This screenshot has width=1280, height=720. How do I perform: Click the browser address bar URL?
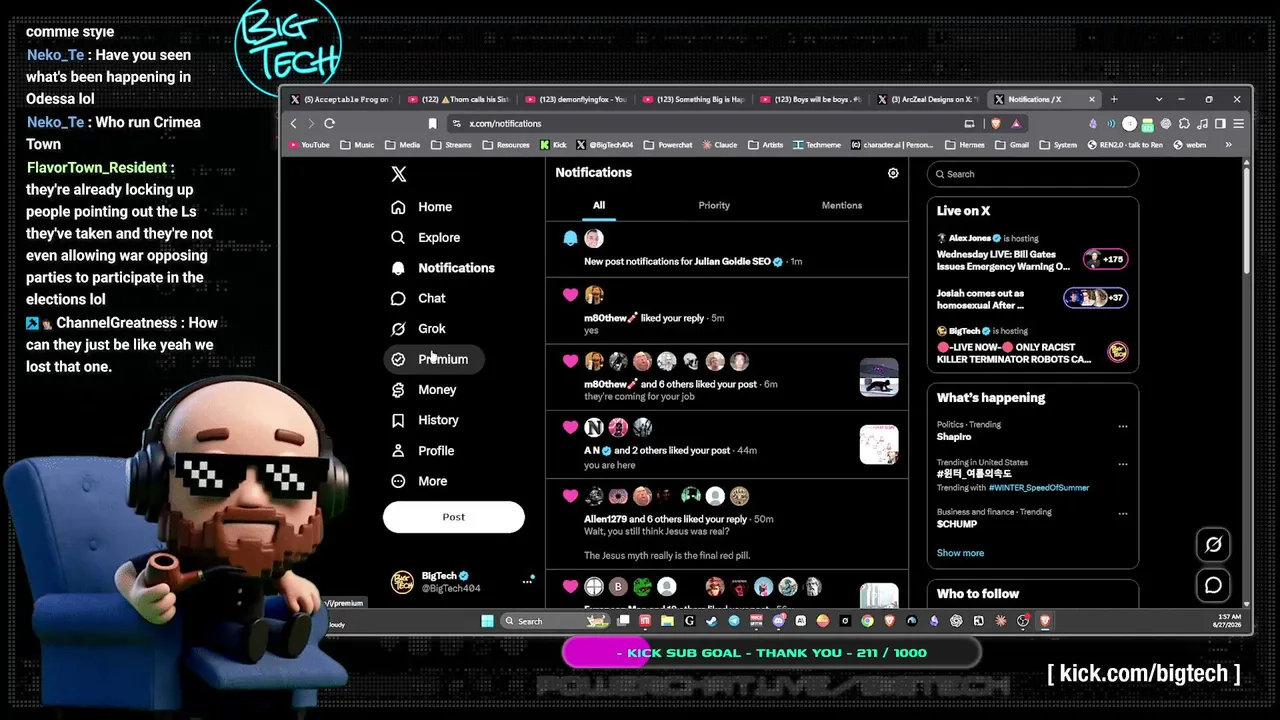coord(505,124)
